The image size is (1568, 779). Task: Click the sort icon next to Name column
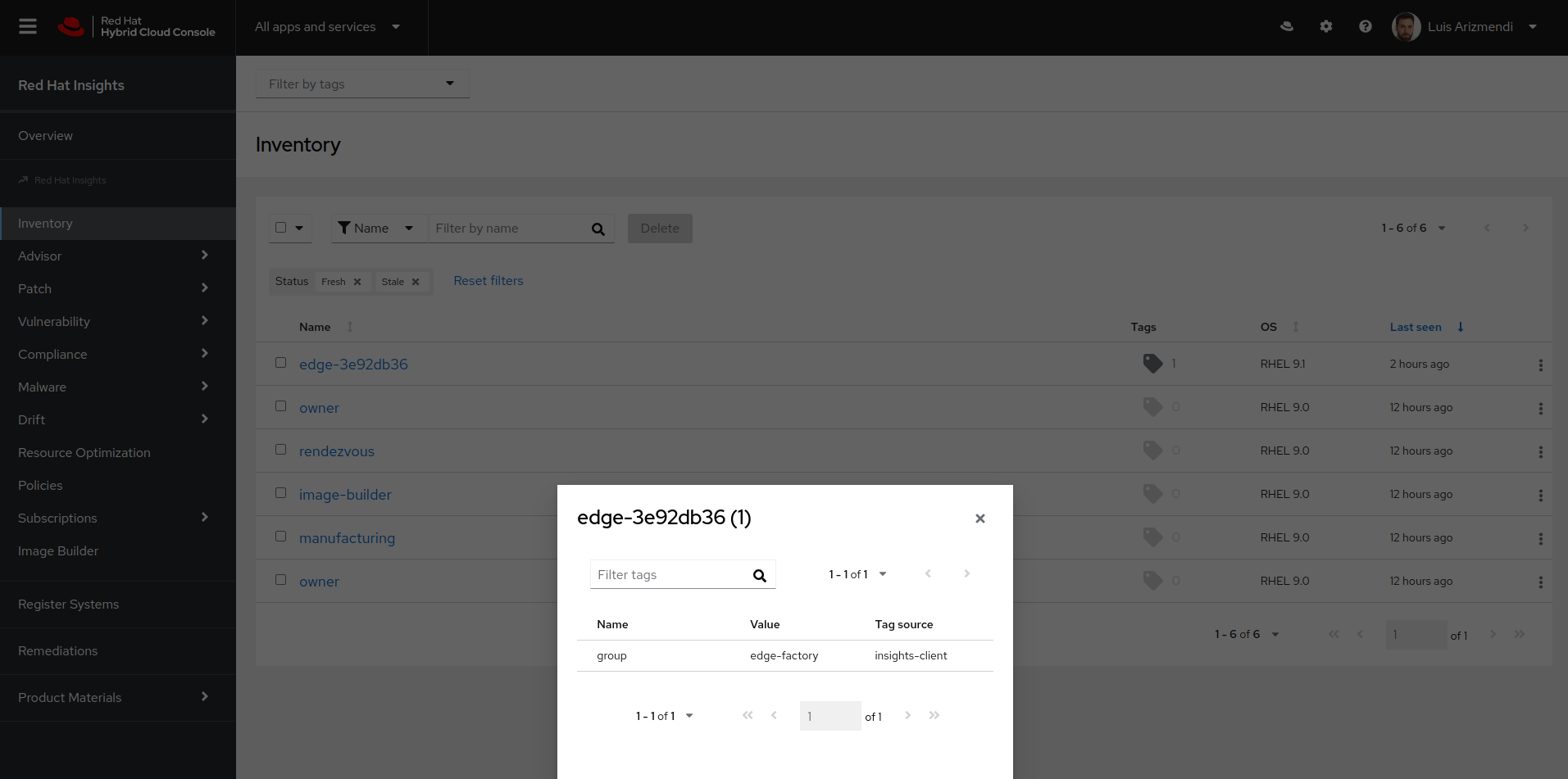(x=350, y=327)
